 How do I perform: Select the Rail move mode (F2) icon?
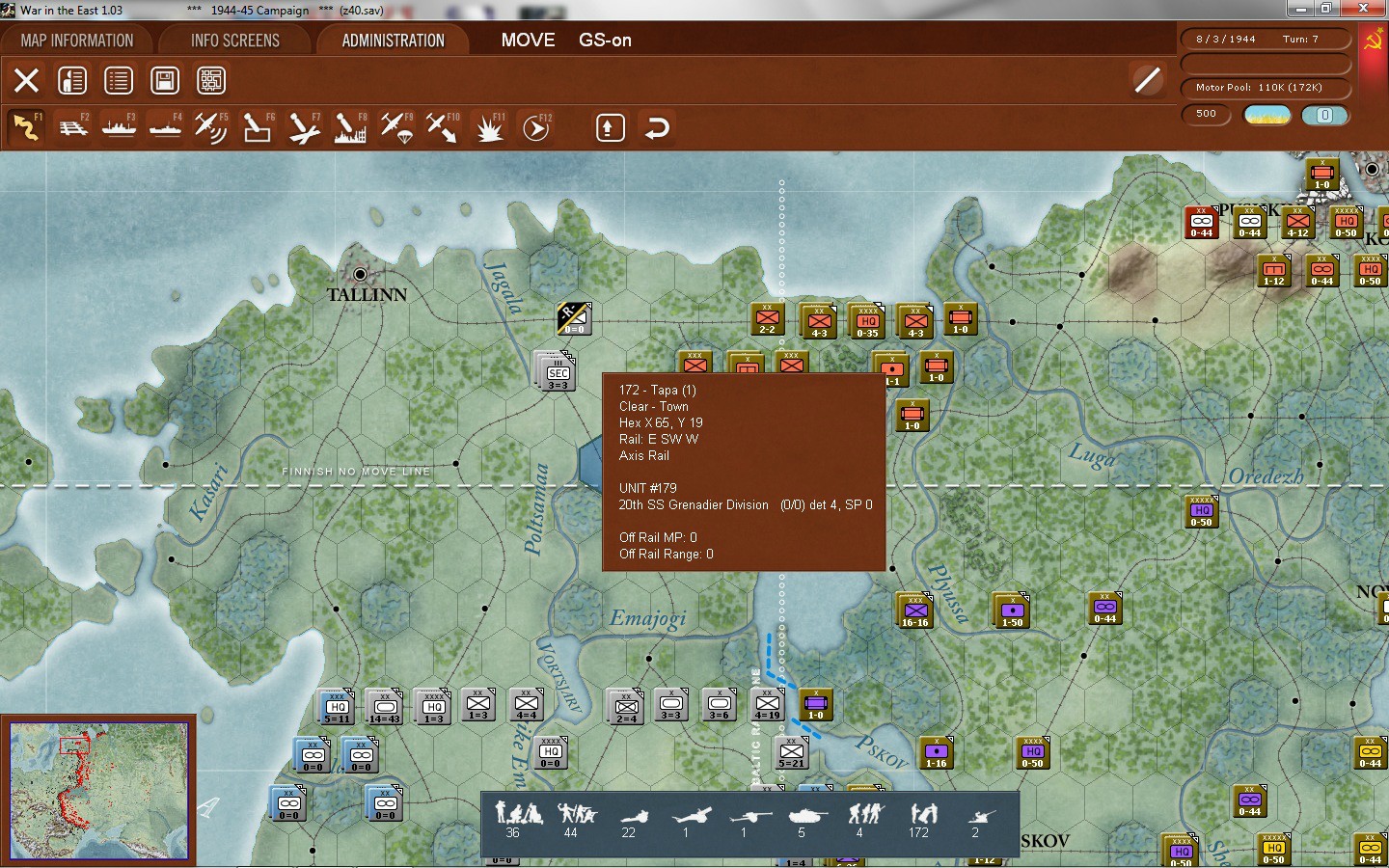point(73,127)
